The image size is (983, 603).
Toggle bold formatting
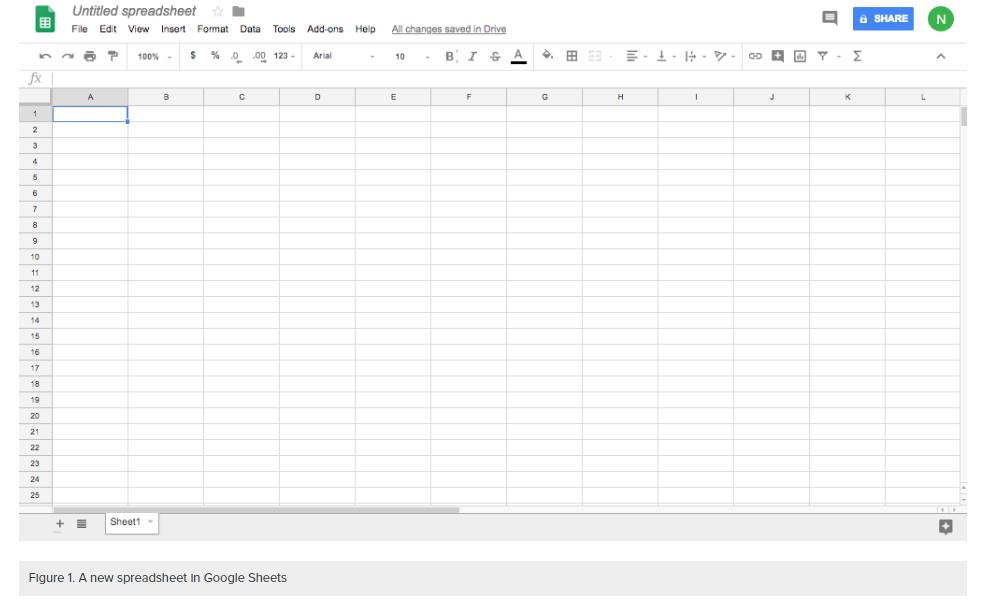(450, 56)
